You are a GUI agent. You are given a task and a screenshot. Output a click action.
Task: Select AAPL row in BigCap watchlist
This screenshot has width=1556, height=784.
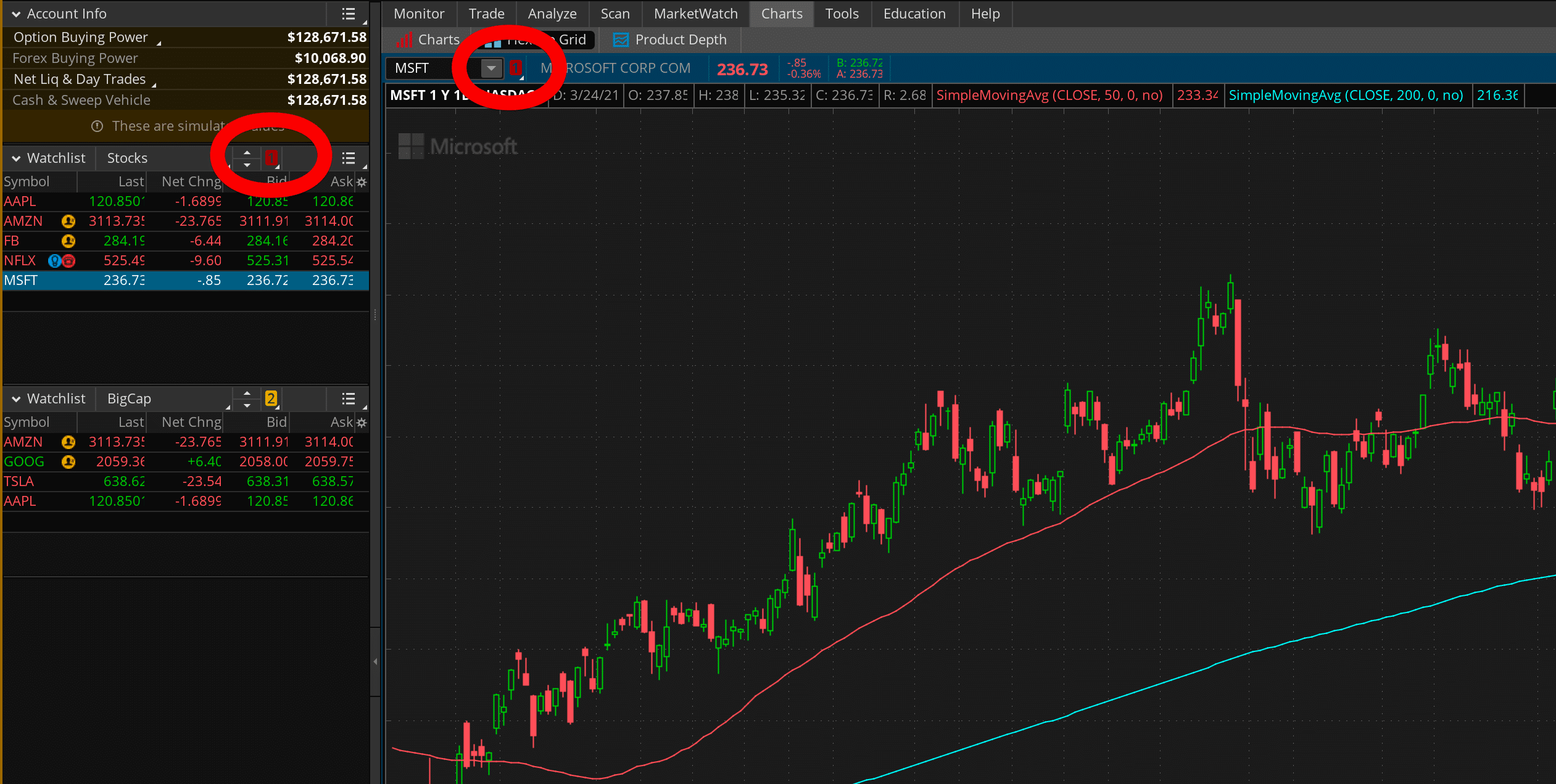(185, 501)
